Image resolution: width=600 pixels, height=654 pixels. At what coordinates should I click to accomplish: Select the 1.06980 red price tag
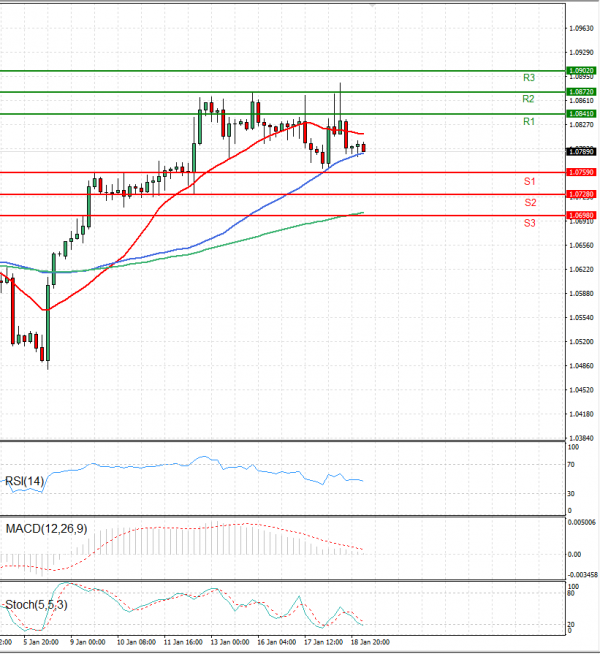tap(581, 215)
